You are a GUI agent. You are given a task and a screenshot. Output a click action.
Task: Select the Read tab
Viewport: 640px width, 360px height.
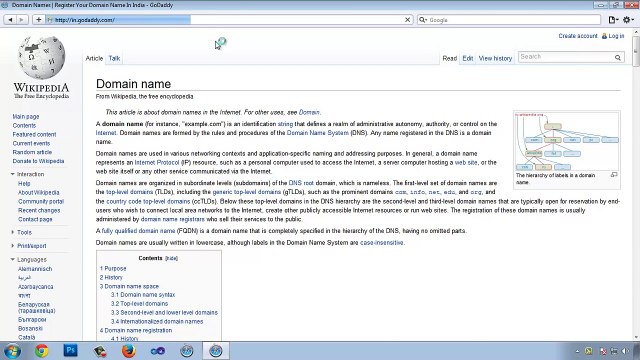click(x=450, y=58)
